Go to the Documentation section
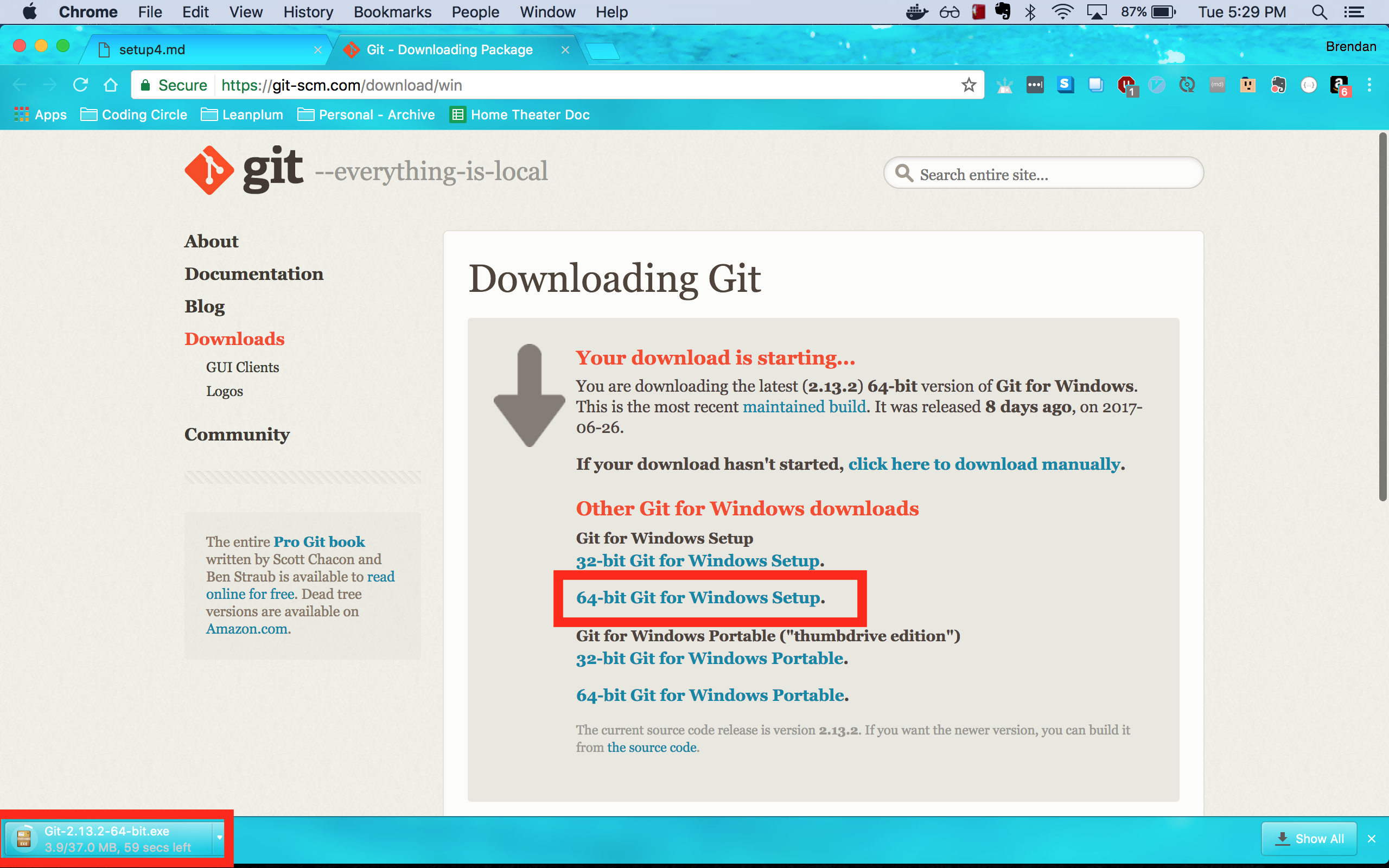The image size is (1389, 868). [254, 274]
